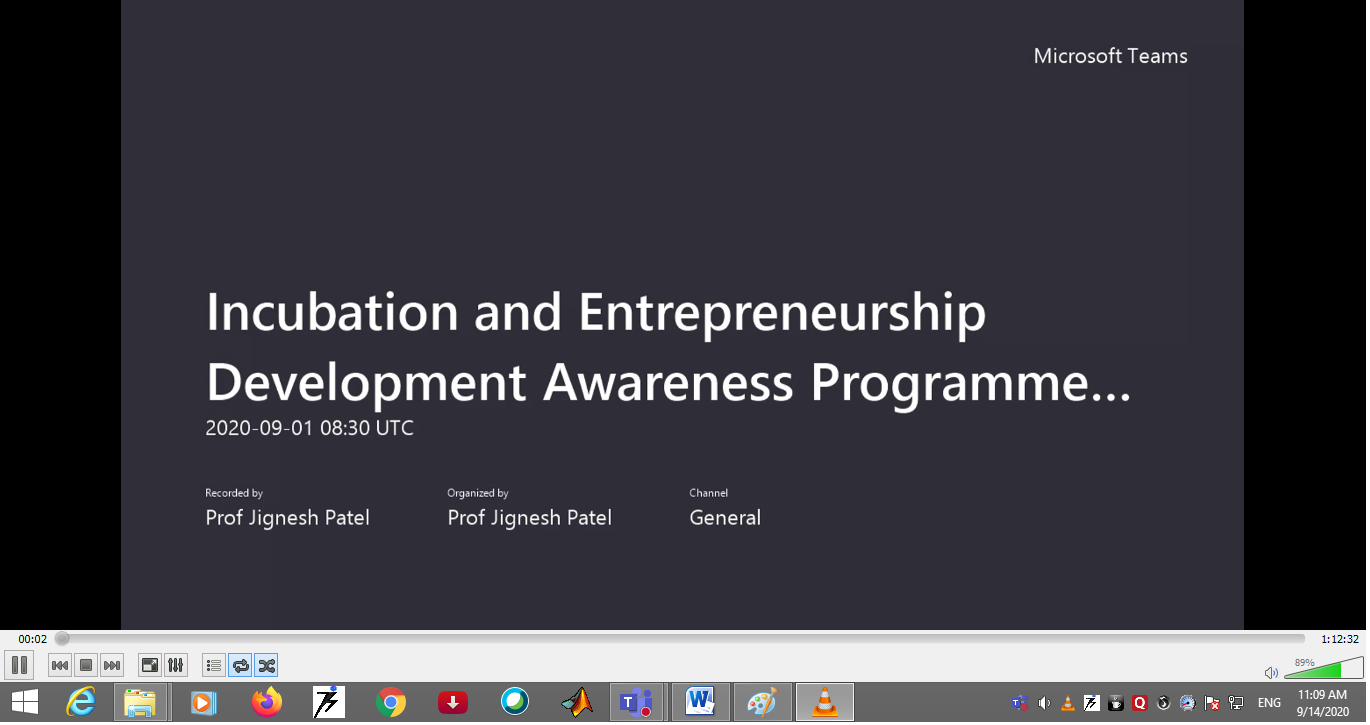Pause the video with the pause button
Screen dimensions: 1370x725
click(x=19, y=665)
